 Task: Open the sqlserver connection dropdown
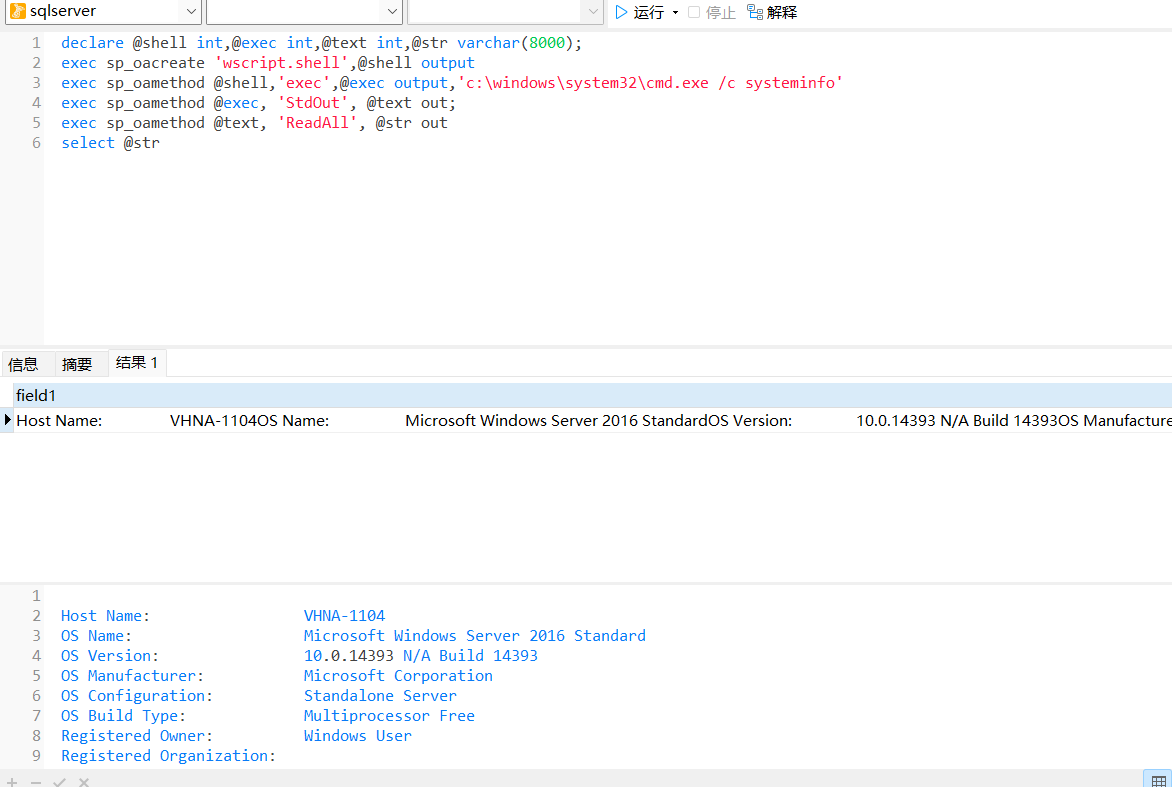click(191, 11)
